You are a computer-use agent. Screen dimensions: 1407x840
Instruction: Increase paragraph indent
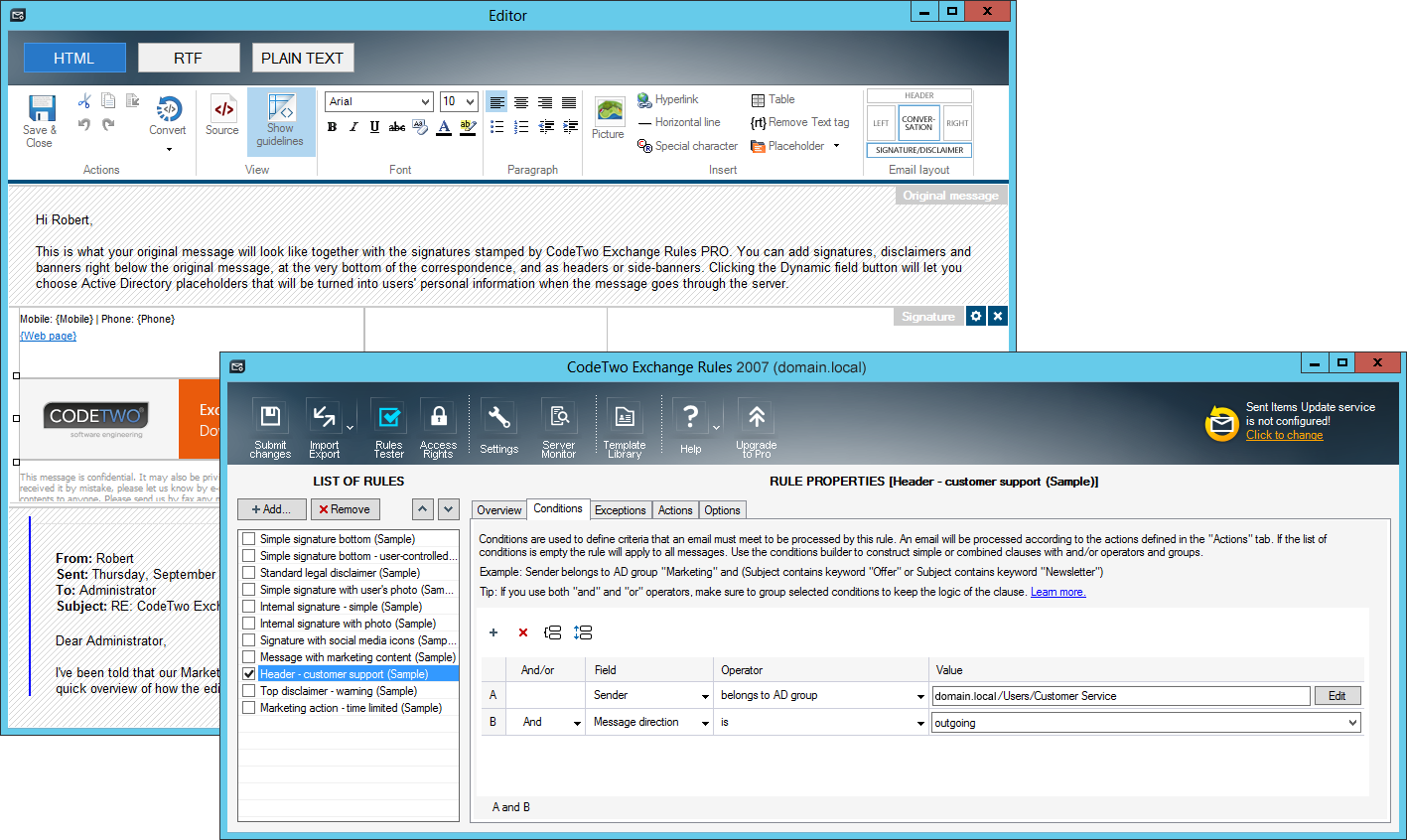570,127
